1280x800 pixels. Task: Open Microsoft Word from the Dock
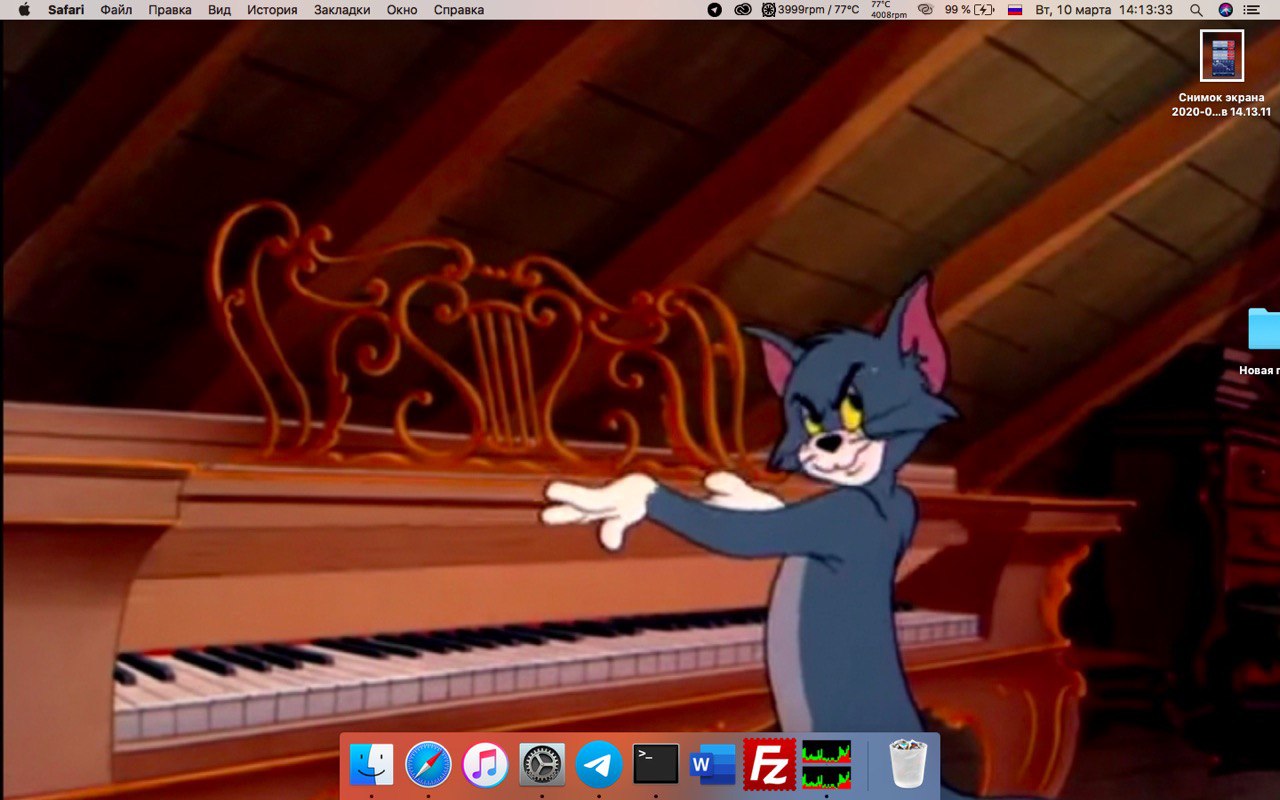[713, 765]
